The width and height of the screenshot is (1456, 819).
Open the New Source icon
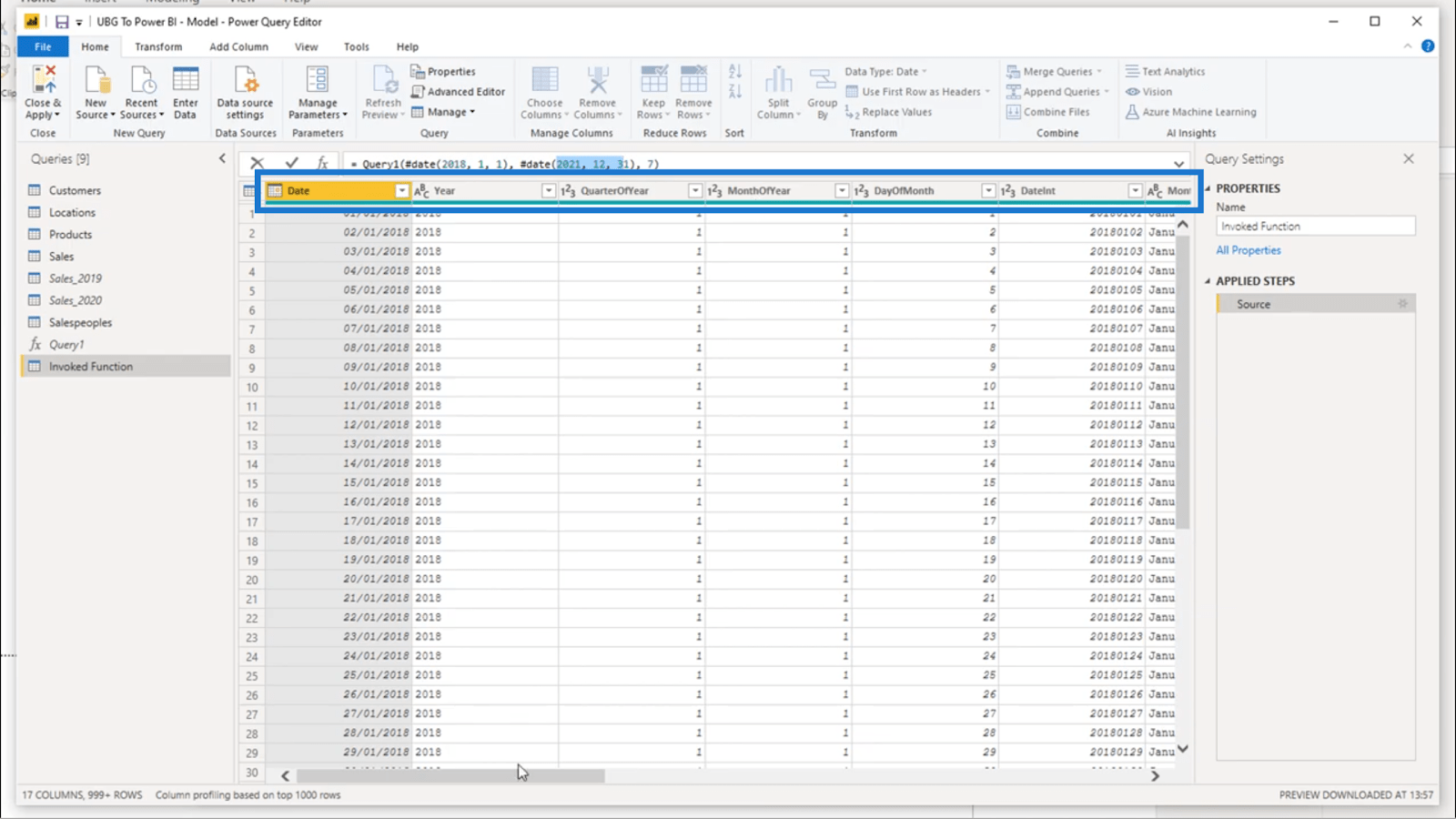(96, 80)
